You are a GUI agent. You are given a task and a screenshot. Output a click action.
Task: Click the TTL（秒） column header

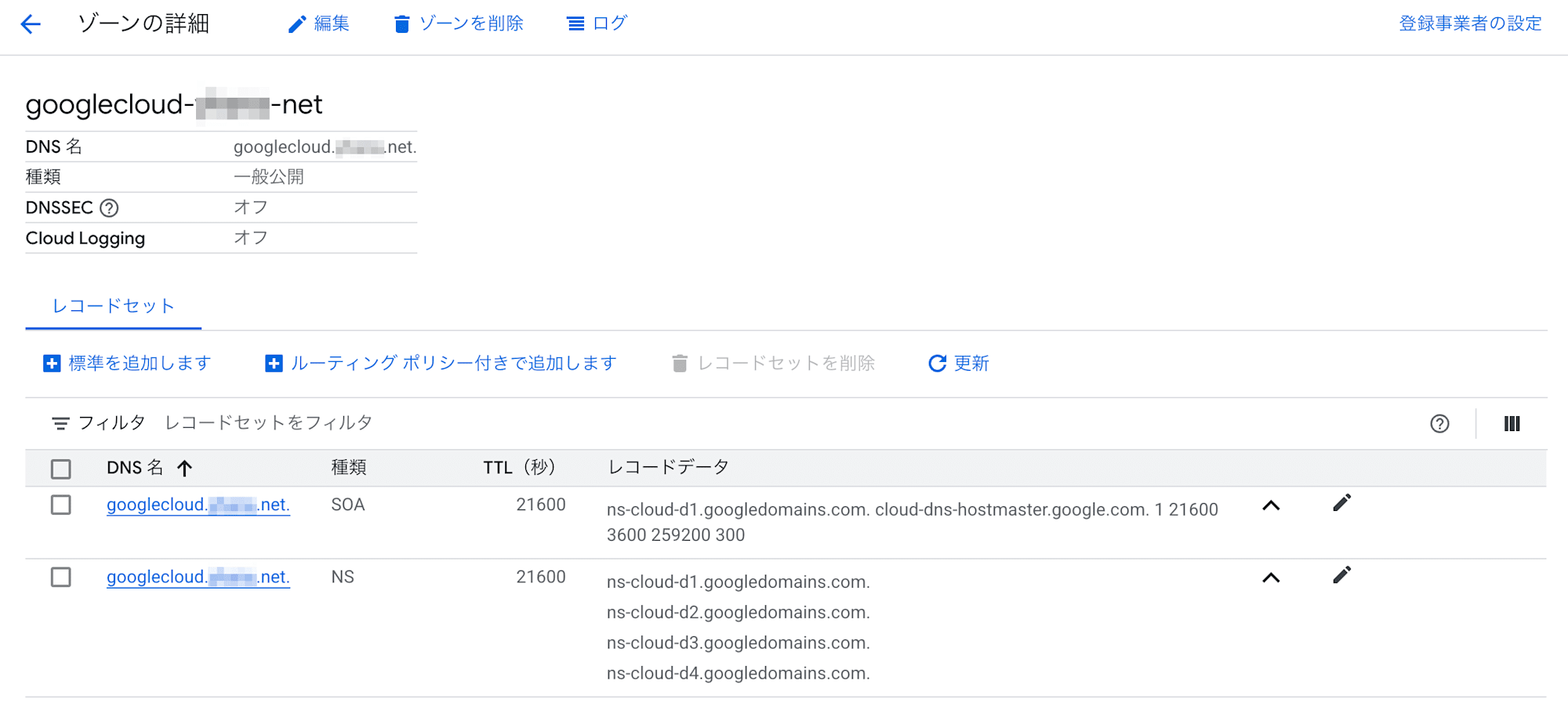[x=519, y=468]
